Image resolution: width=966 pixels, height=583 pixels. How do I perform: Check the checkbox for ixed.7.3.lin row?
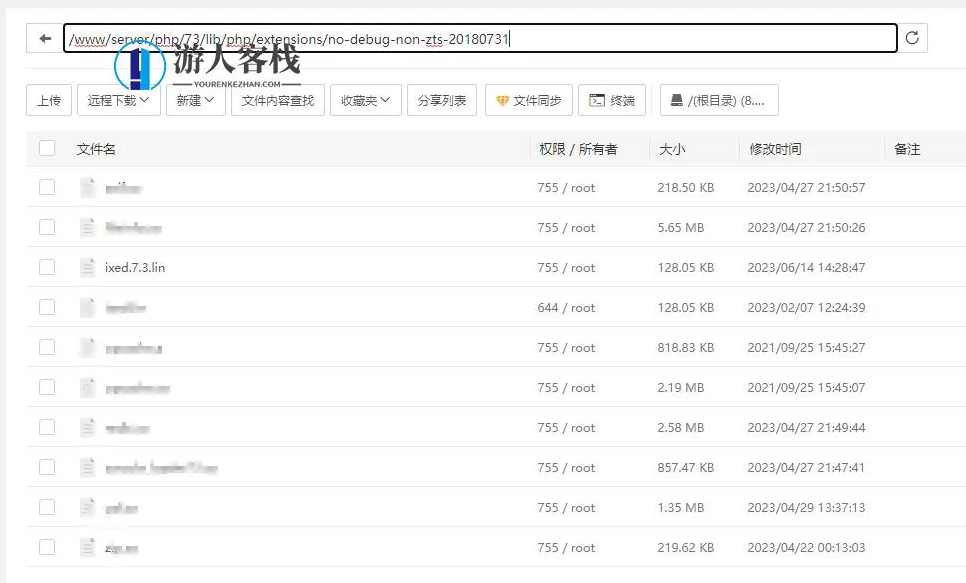(45, 267)
